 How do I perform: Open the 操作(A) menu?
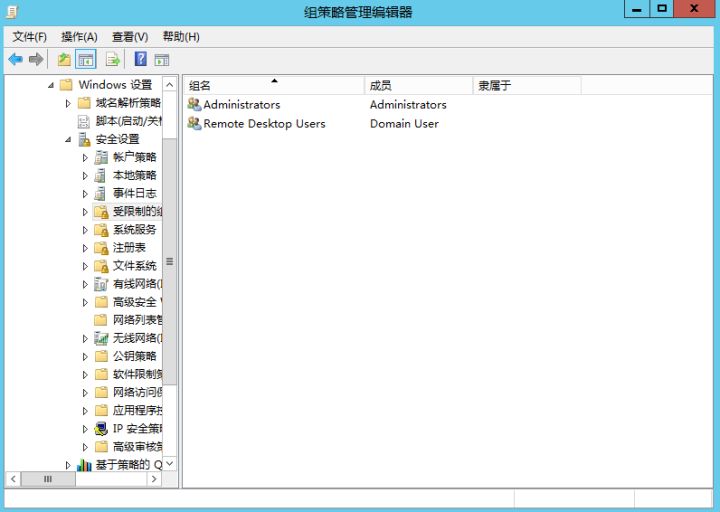79,37
